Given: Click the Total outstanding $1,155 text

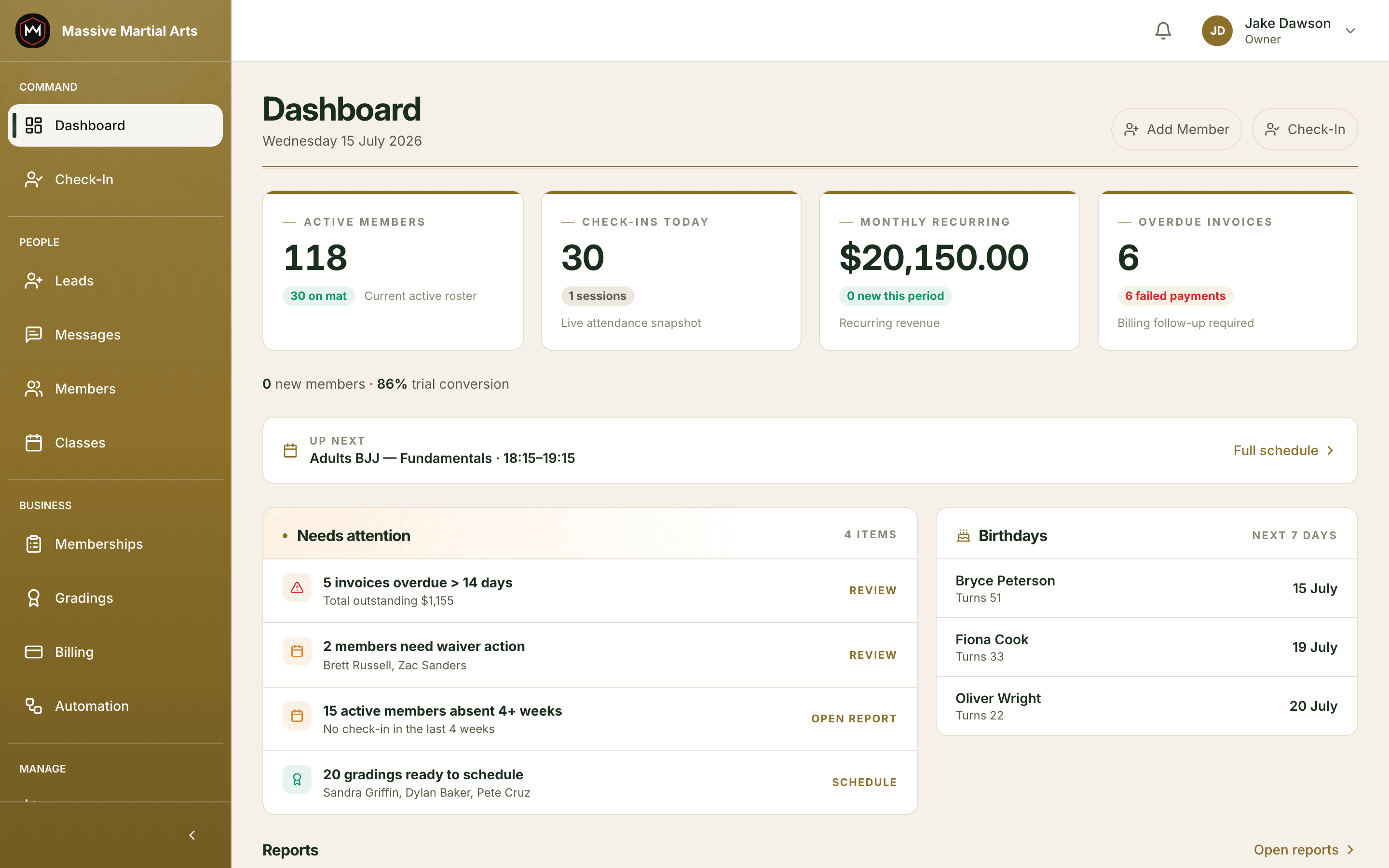Looking at the screenshot, I should click(388, 600).
